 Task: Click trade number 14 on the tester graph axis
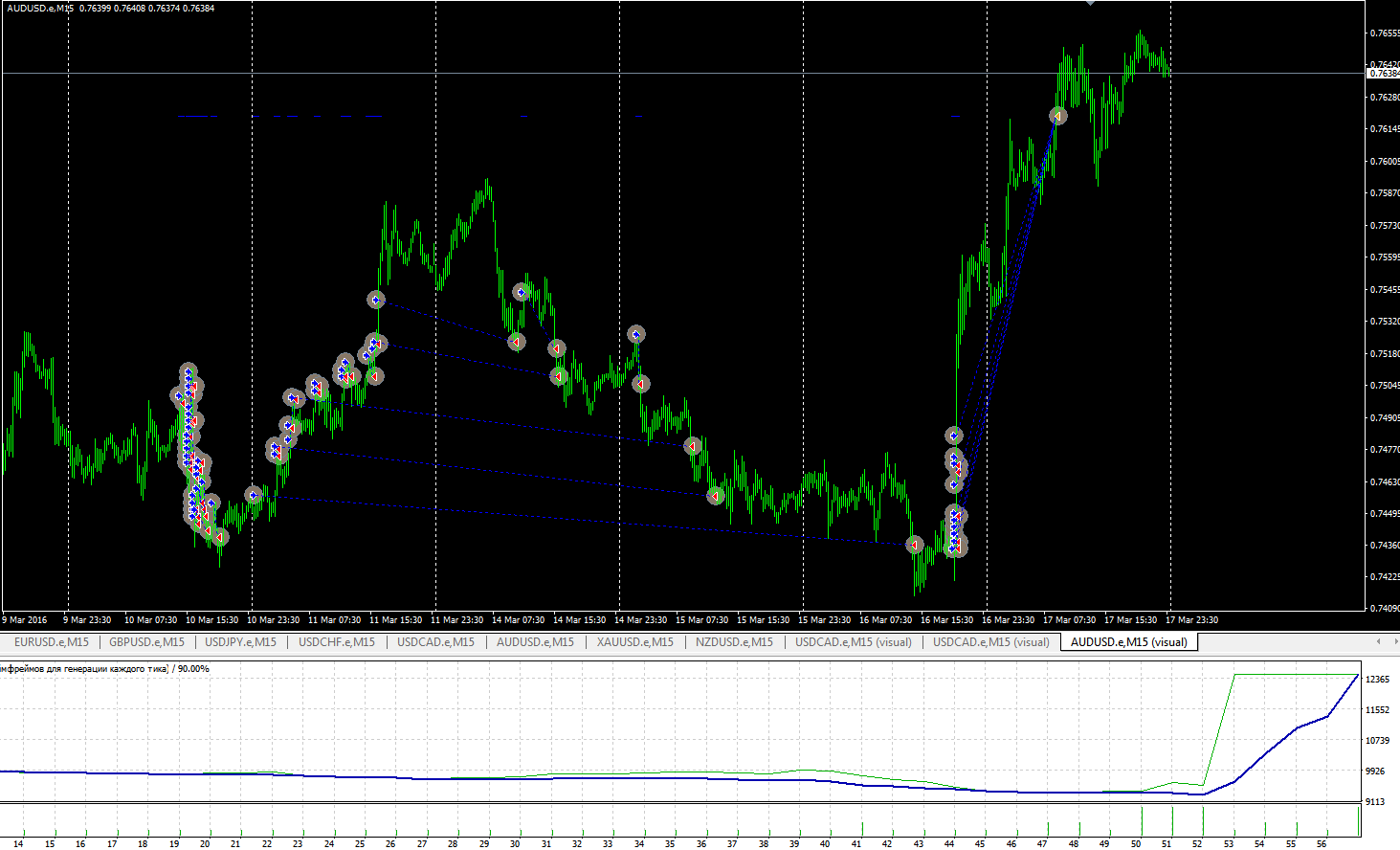pyautogui.click(x=19, y=844)
